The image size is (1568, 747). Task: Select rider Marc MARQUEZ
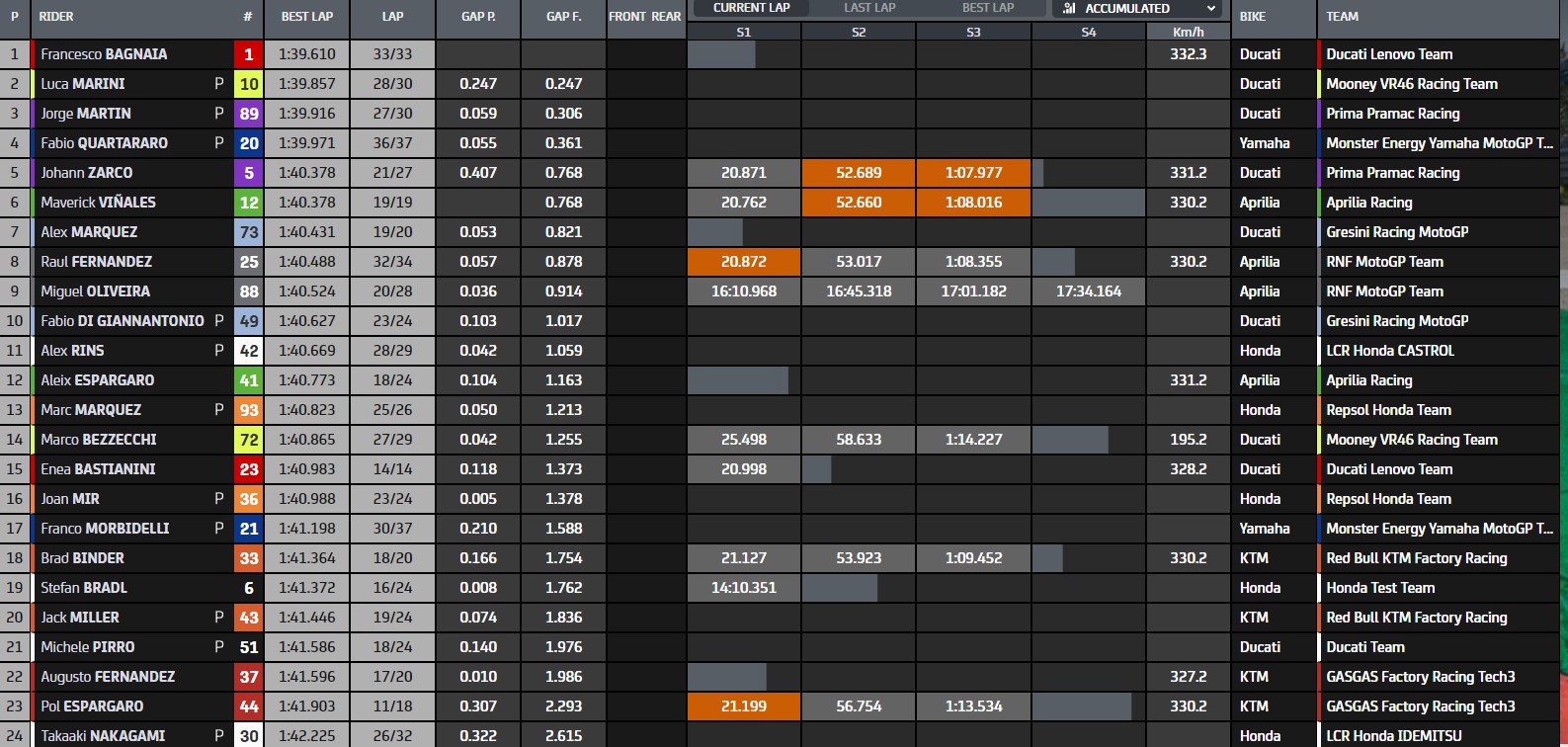[x=91, y=410]
